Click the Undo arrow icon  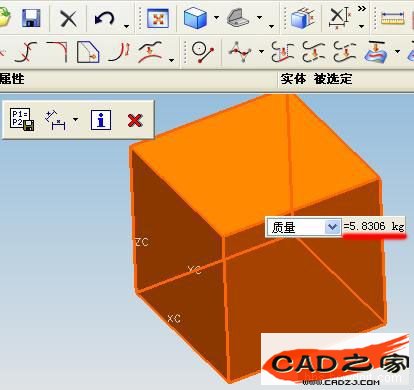point(104,18)
